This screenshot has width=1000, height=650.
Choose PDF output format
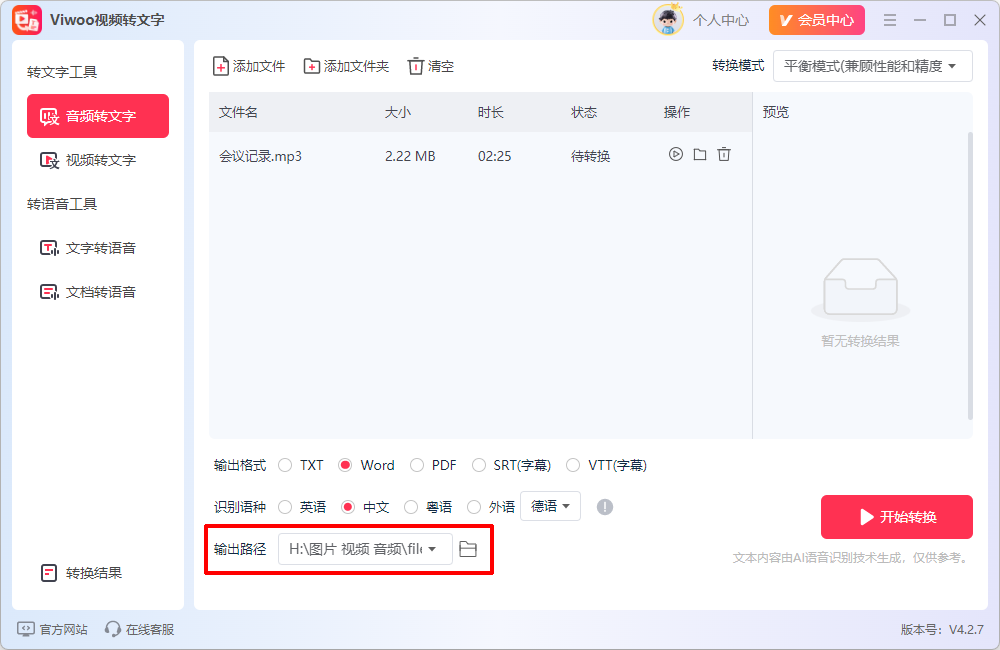click(434, 466)
